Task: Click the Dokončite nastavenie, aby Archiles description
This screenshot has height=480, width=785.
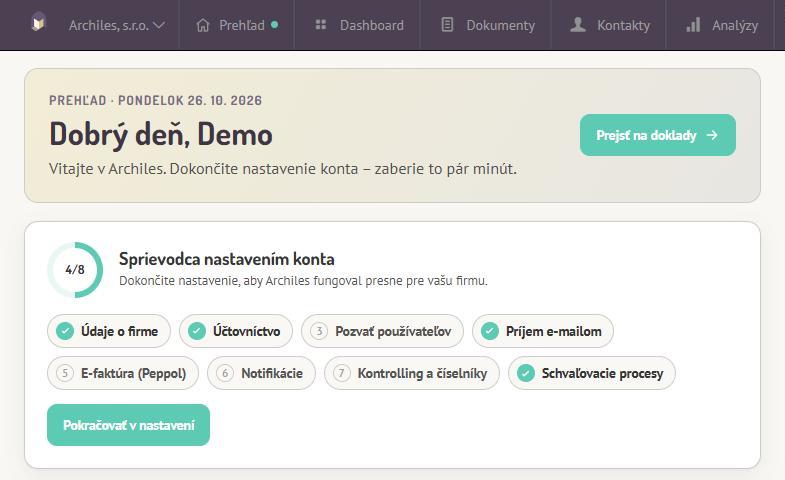Action: [303, 281]
